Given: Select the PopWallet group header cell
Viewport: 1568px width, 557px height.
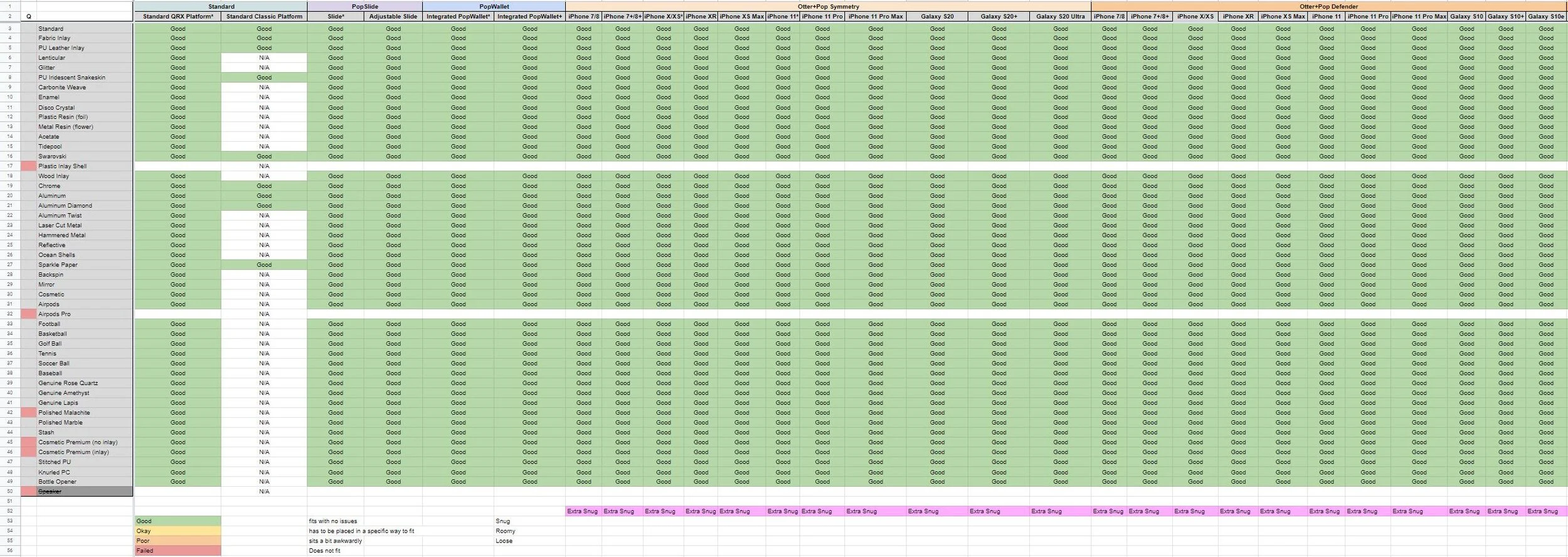Looking at the screenshot, I should (x=494, y=6).
